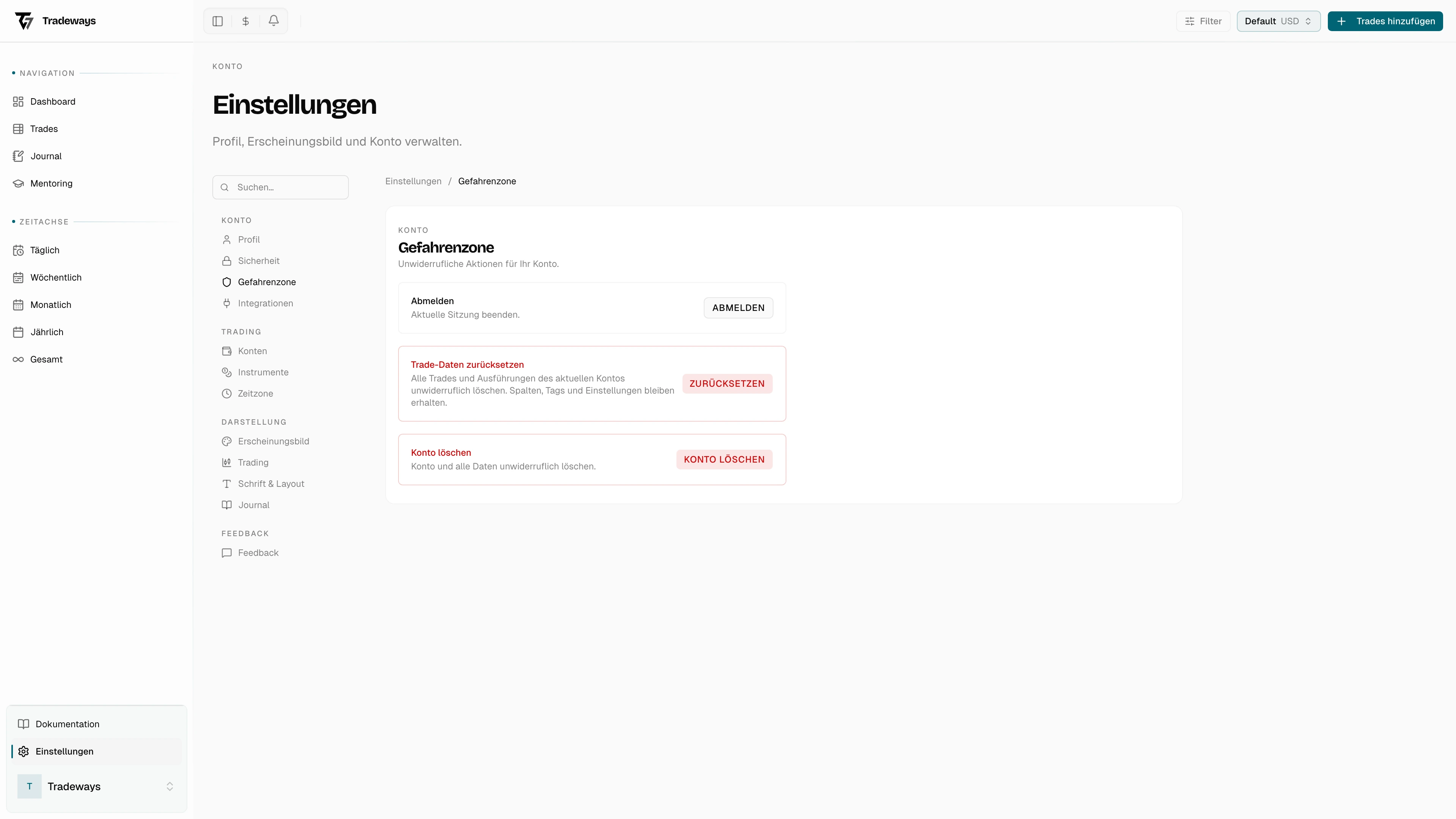The height and width of the screenshot is (819, 1456).
Task: Switch to Sicherheit settings section
Action: click(x=258, y=260)
